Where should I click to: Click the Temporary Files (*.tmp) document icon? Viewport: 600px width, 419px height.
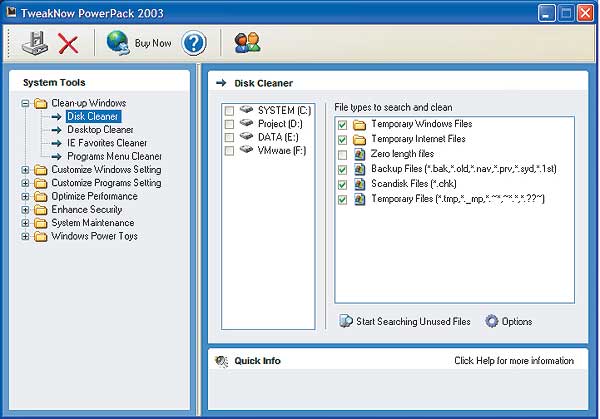click(360, 199)
